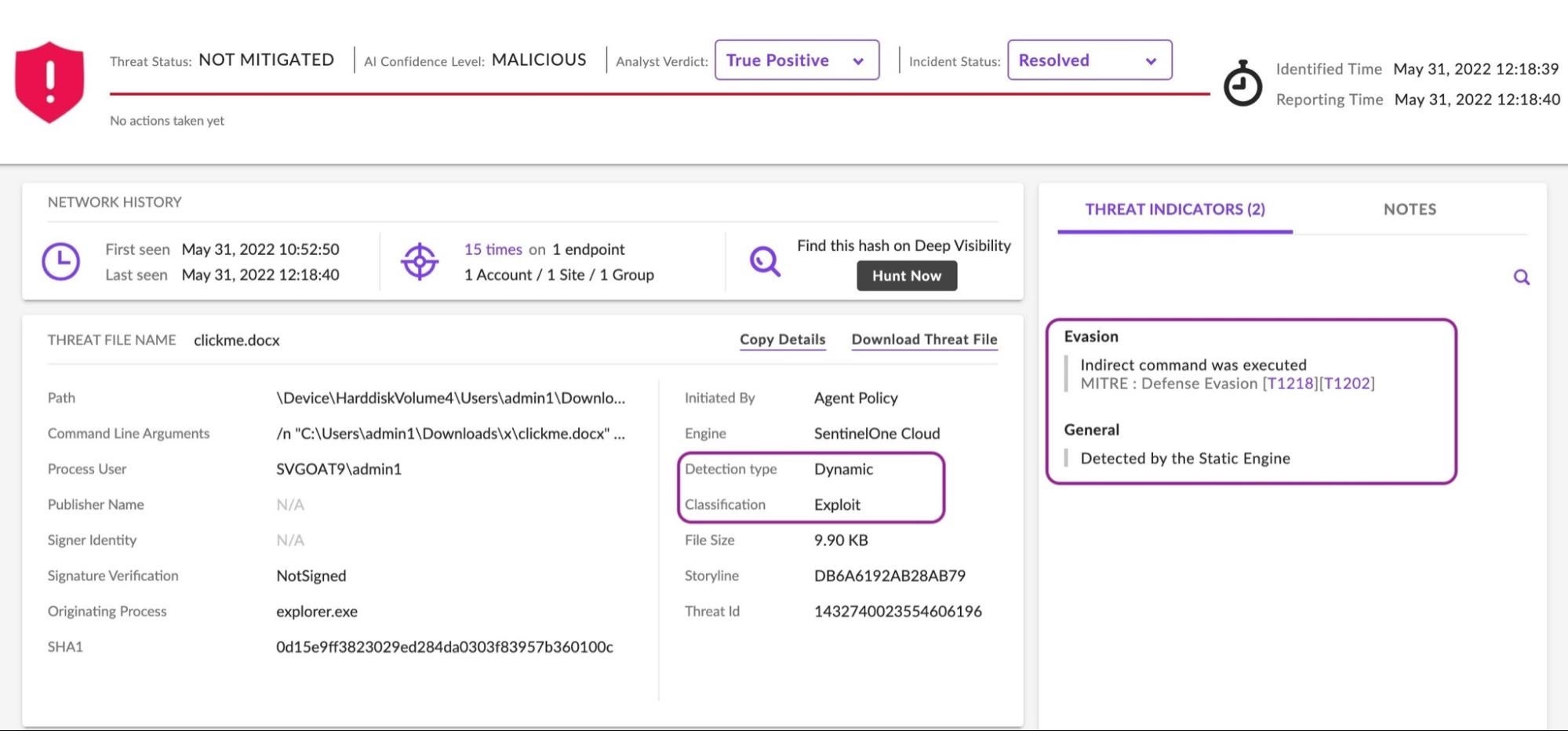Screen dimensions: 1568x731
Task: Click the stopwatch icon beside Identified Time
Action: (1242, 83)
